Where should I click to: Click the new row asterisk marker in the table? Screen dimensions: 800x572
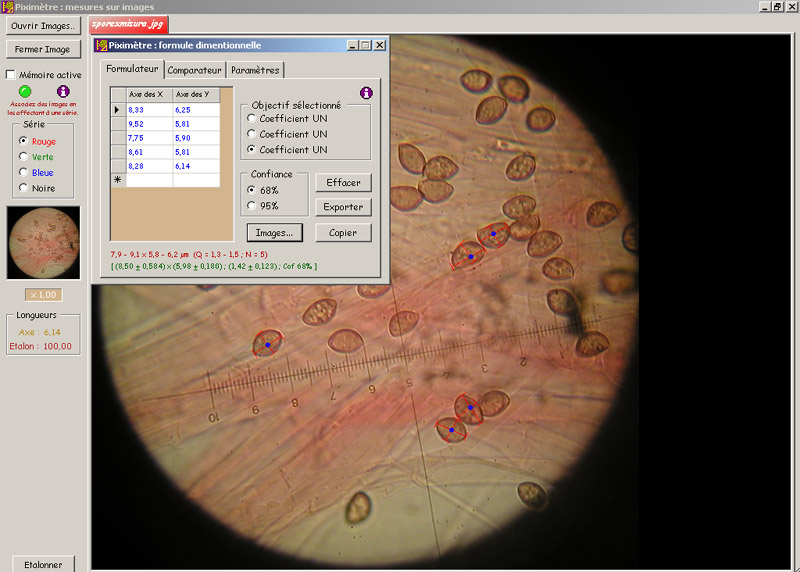[118, 180]
